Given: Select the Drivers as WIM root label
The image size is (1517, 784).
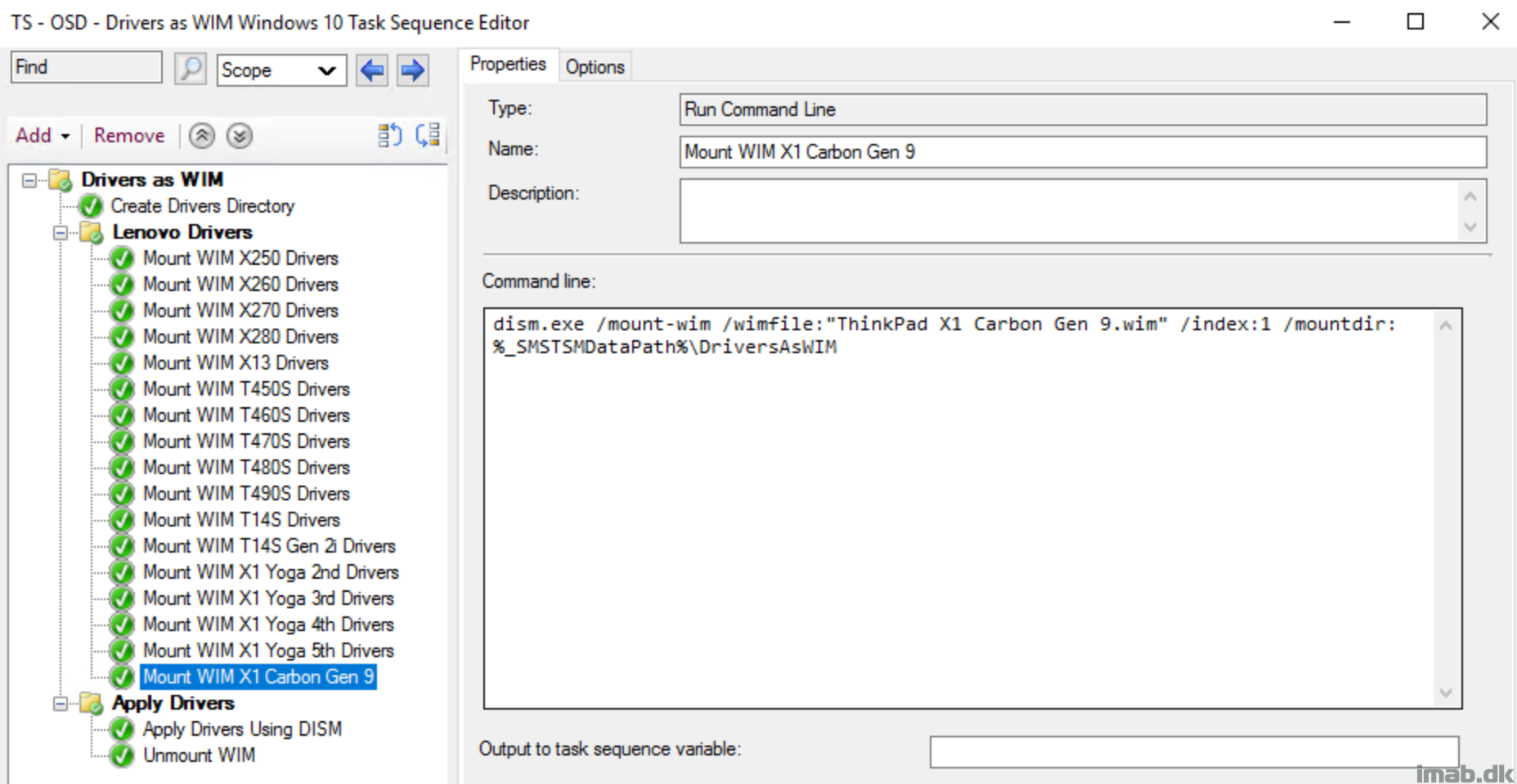Looking at the screenshot, I should click(152, 180).
